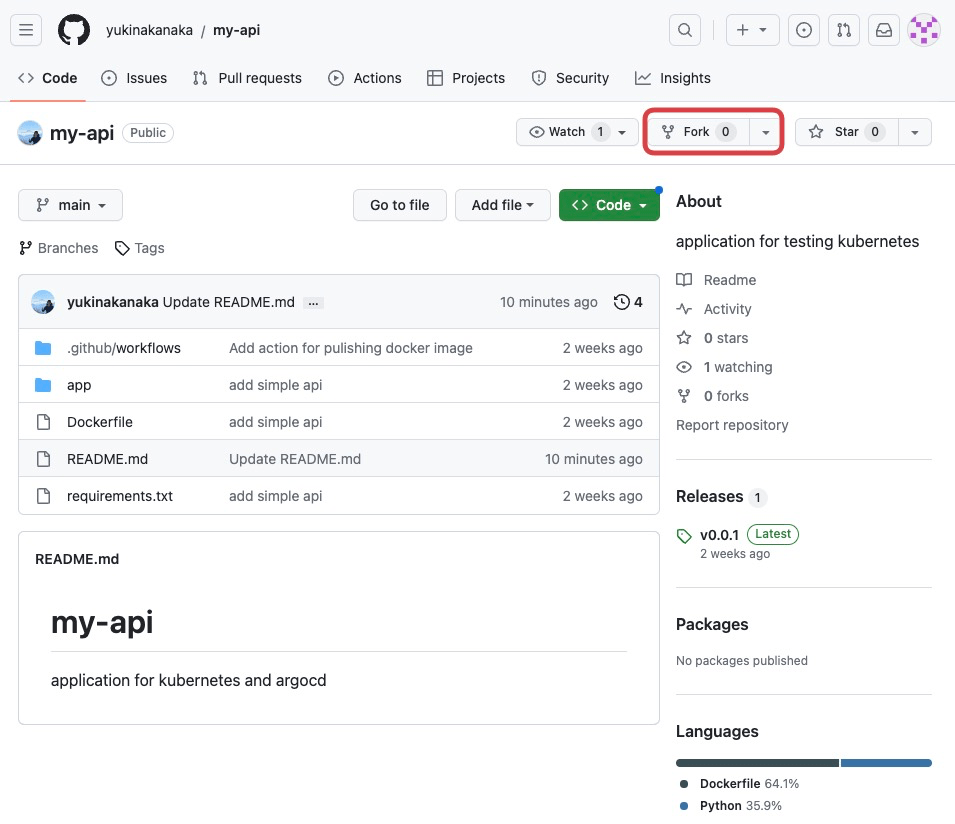955x824 pixels.
Task: Click the languages color bar Python segment
Action: point(886,763)
